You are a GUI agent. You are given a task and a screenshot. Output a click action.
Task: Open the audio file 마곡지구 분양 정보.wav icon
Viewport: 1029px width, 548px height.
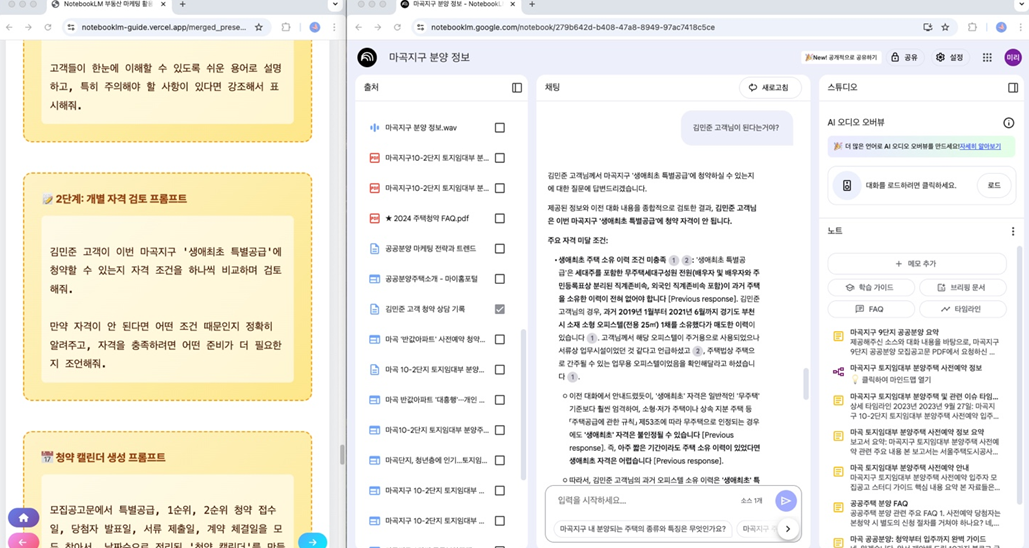pyautogui.click(x=374, y=127)
